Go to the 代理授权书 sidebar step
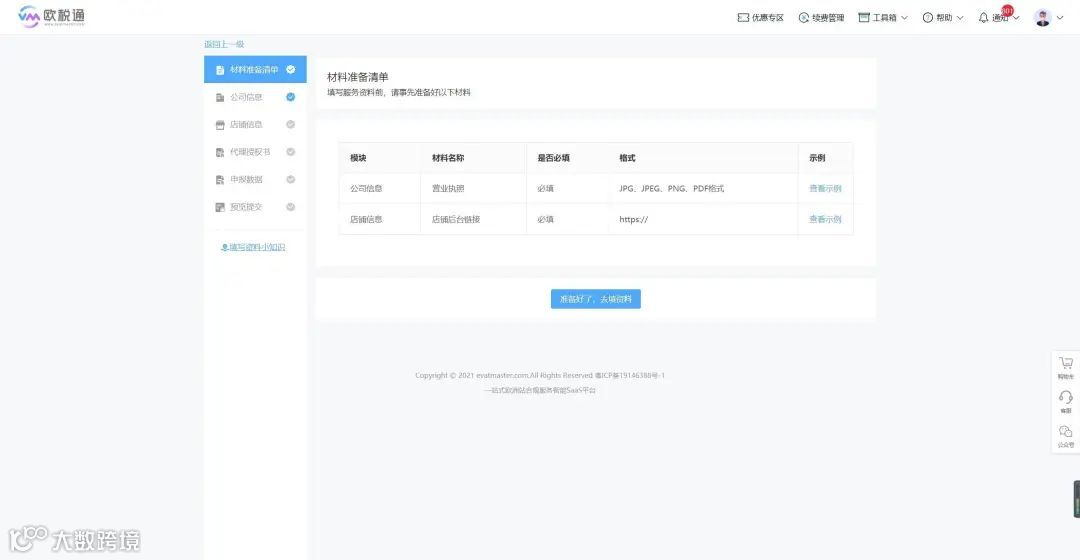This screenshot has width=1080, height=560. point(255,152)
